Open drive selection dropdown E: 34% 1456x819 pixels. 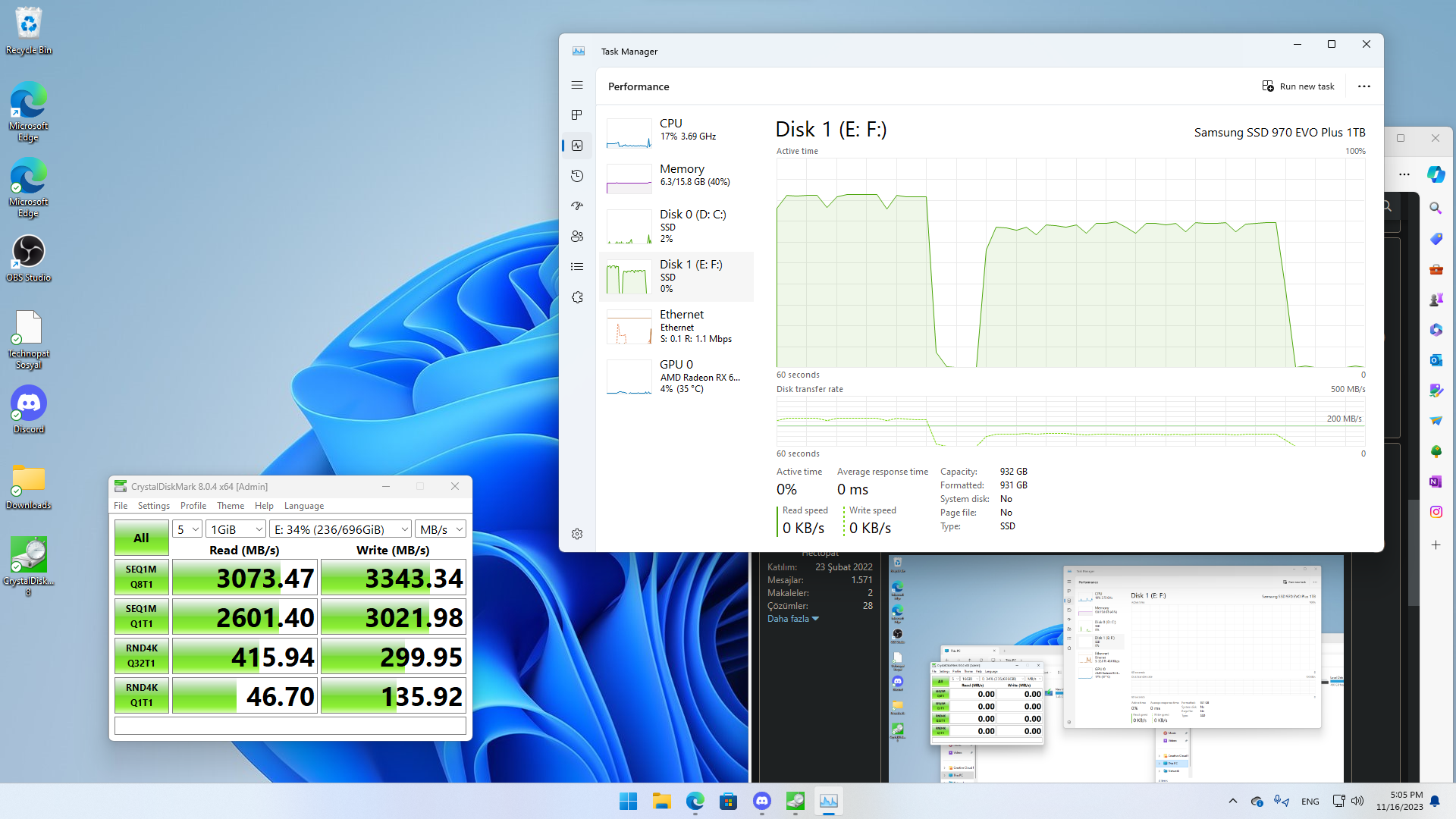click(340, 529)
